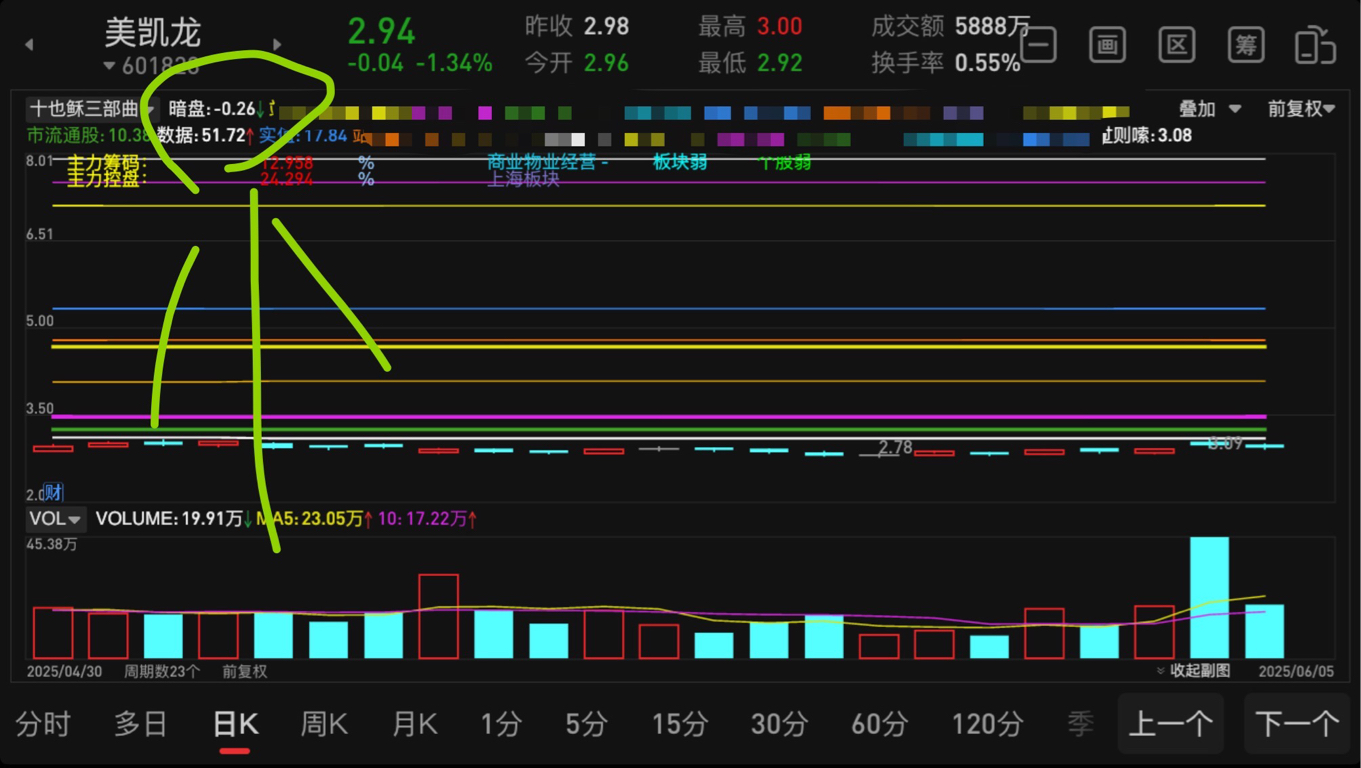Tap 换手率 0.55% value

point(988,63)
